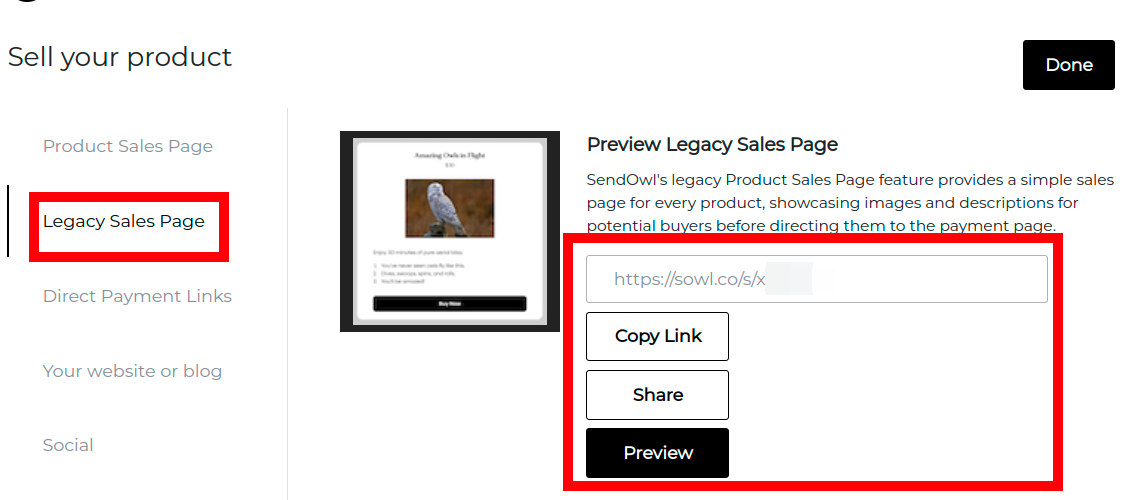
Task: Click Buy Now inside the preview thumbnail
Action: [x=450, y=304]
